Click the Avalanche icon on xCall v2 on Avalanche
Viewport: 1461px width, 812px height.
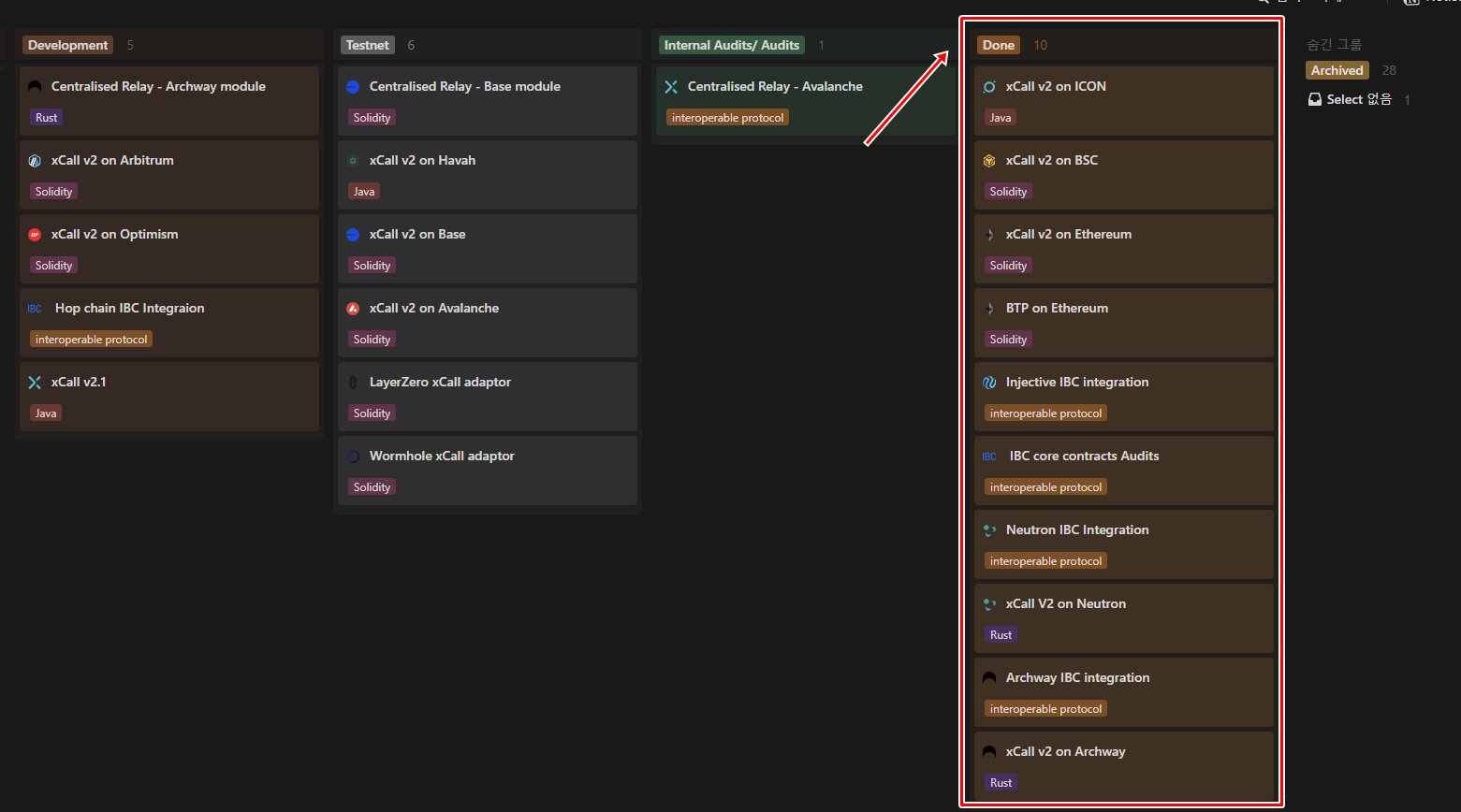coord(353,309)
